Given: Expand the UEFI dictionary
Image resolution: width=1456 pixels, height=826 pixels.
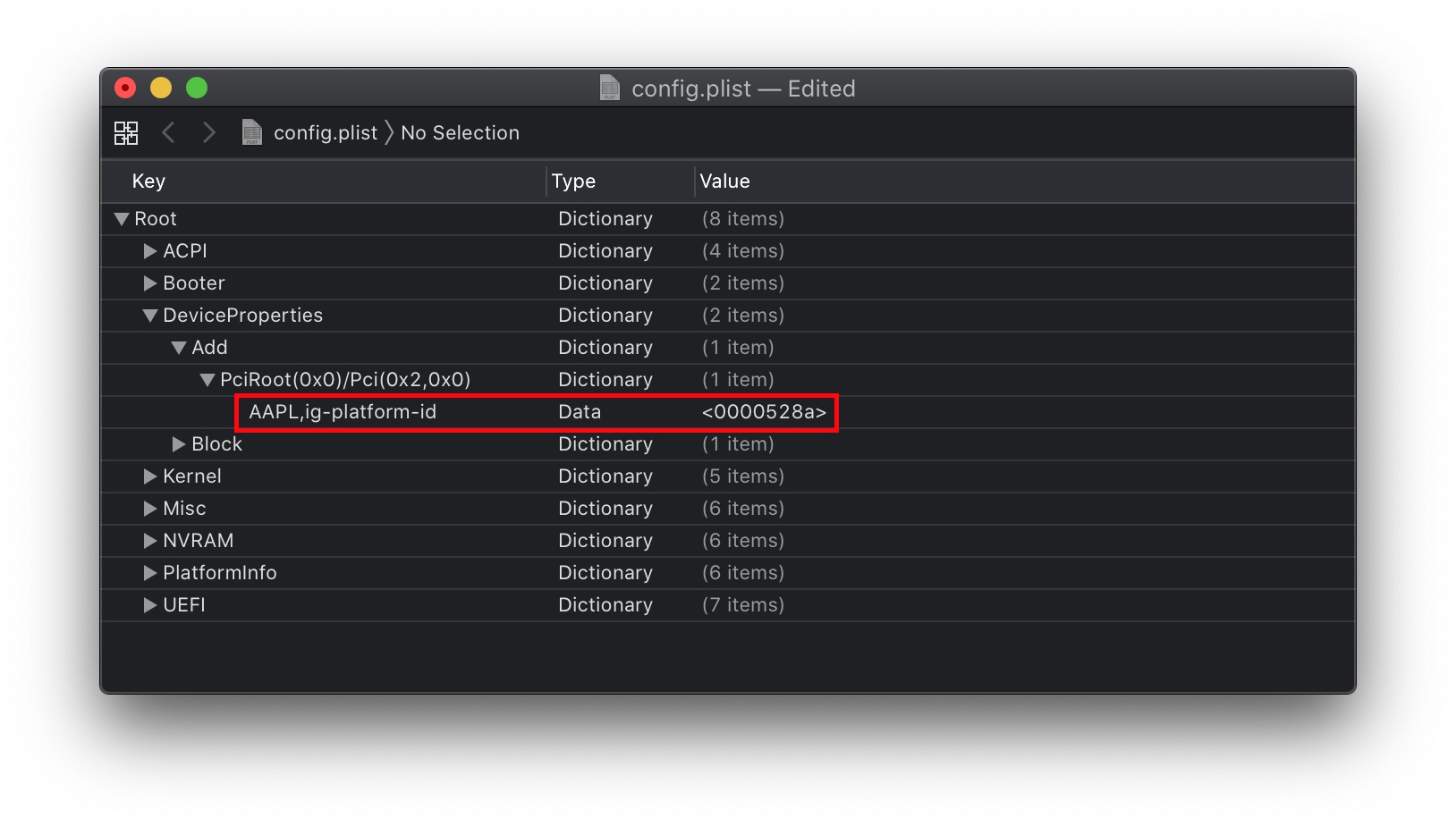Looking at the screenshot, I should [x=148, y=604].
